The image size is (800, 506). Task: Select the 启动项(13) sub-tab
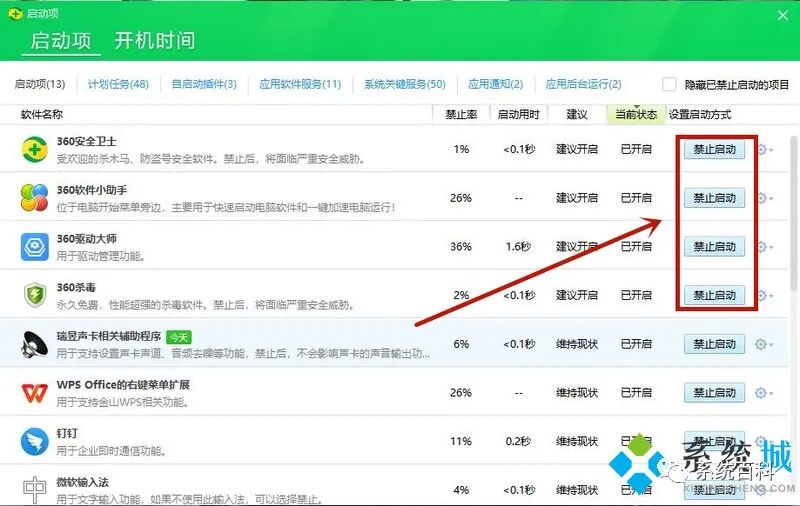point(40,84)
